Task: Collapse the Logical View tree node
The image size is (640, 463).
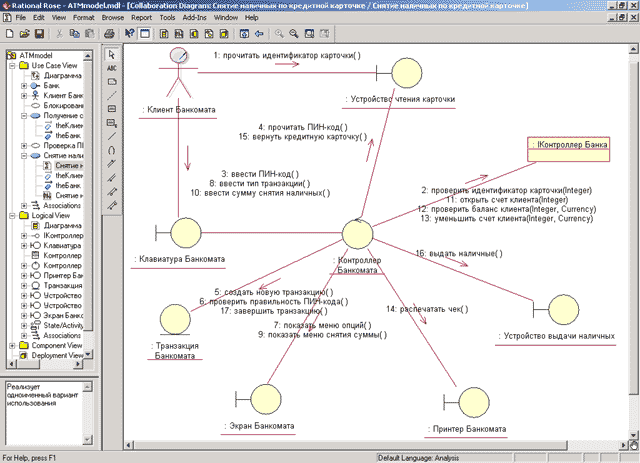Action: pos(10,215)
